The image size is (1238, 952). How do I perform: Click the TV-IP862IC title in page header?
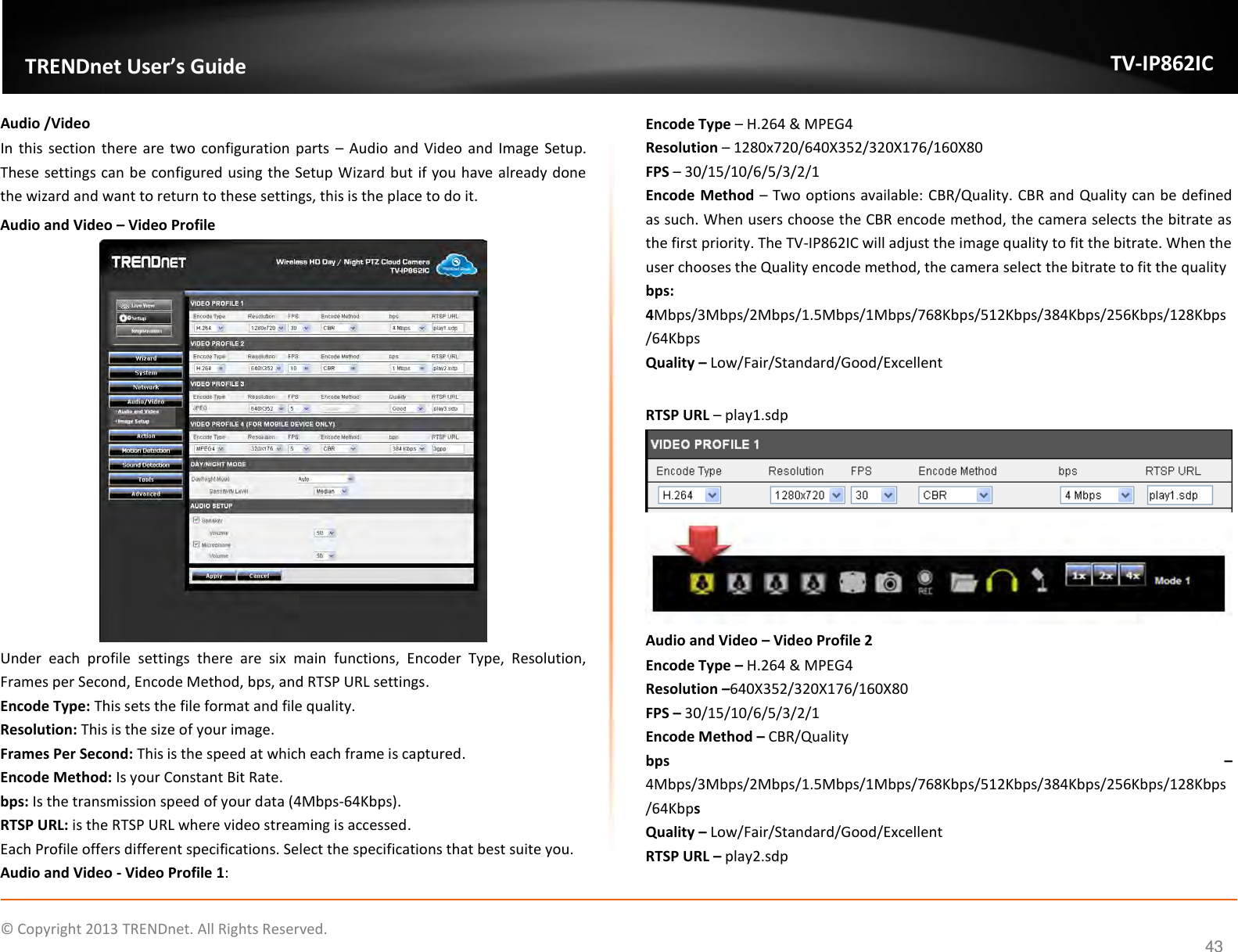[1162, 63]
